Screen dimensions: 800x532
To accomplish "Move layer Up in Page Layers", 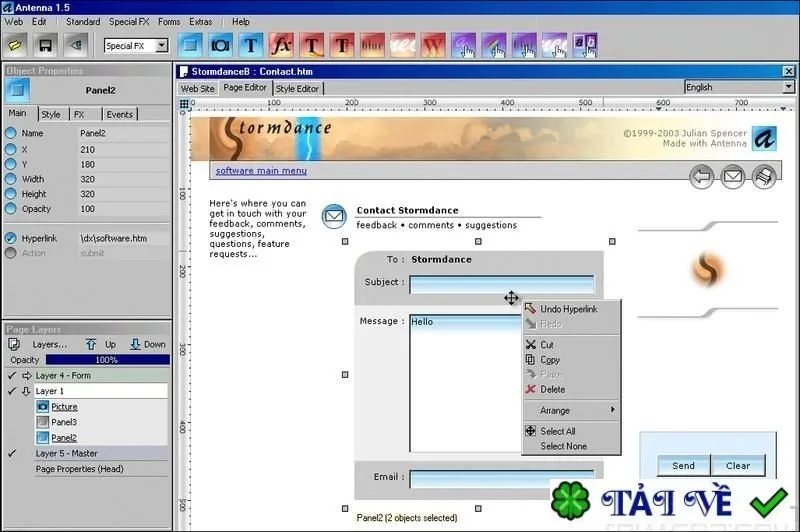I will click(101, 344).
